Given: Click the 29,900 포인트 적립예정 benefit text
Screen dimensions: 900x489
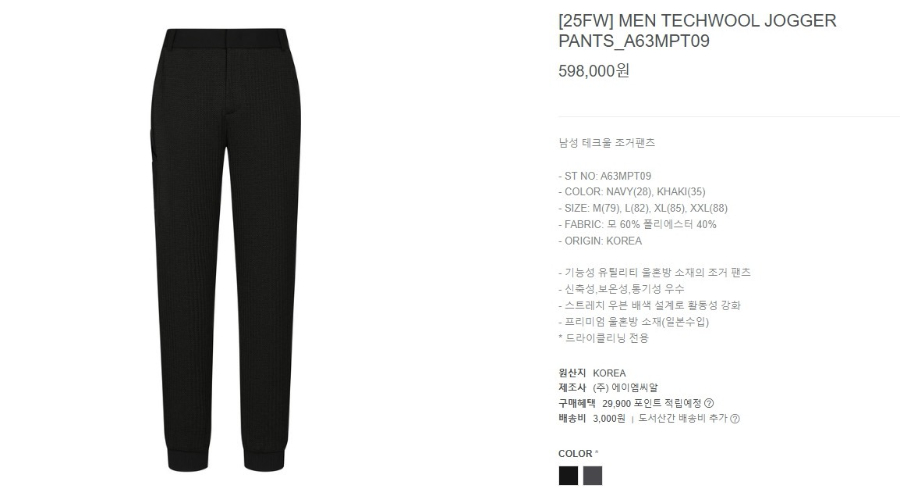Looking at the screenshot, I should [652, 403].
